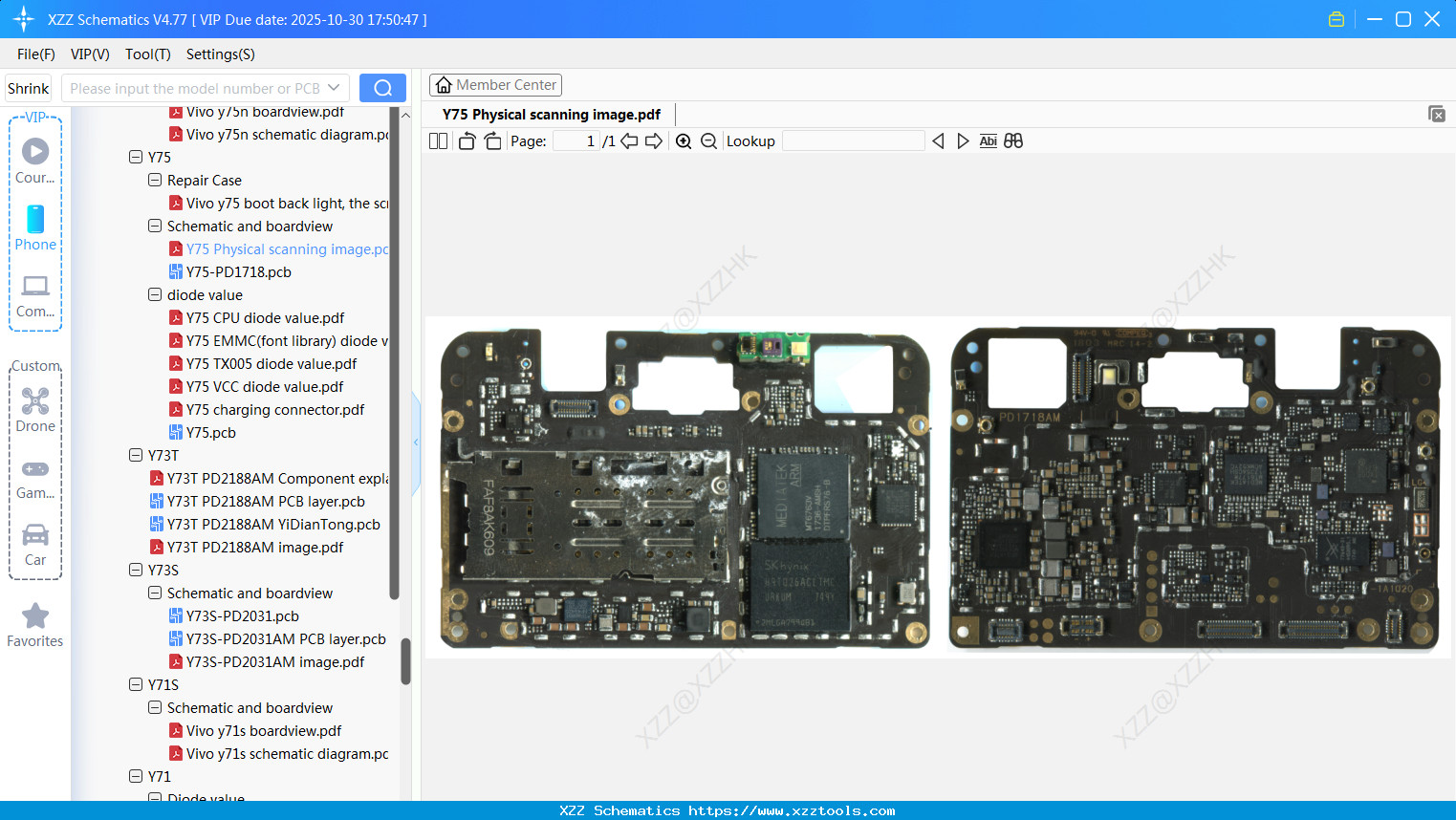
Task: Select the Y75 Physical scanning image.pdf tab
Action: pyautogui.click(x=552, y=113)
